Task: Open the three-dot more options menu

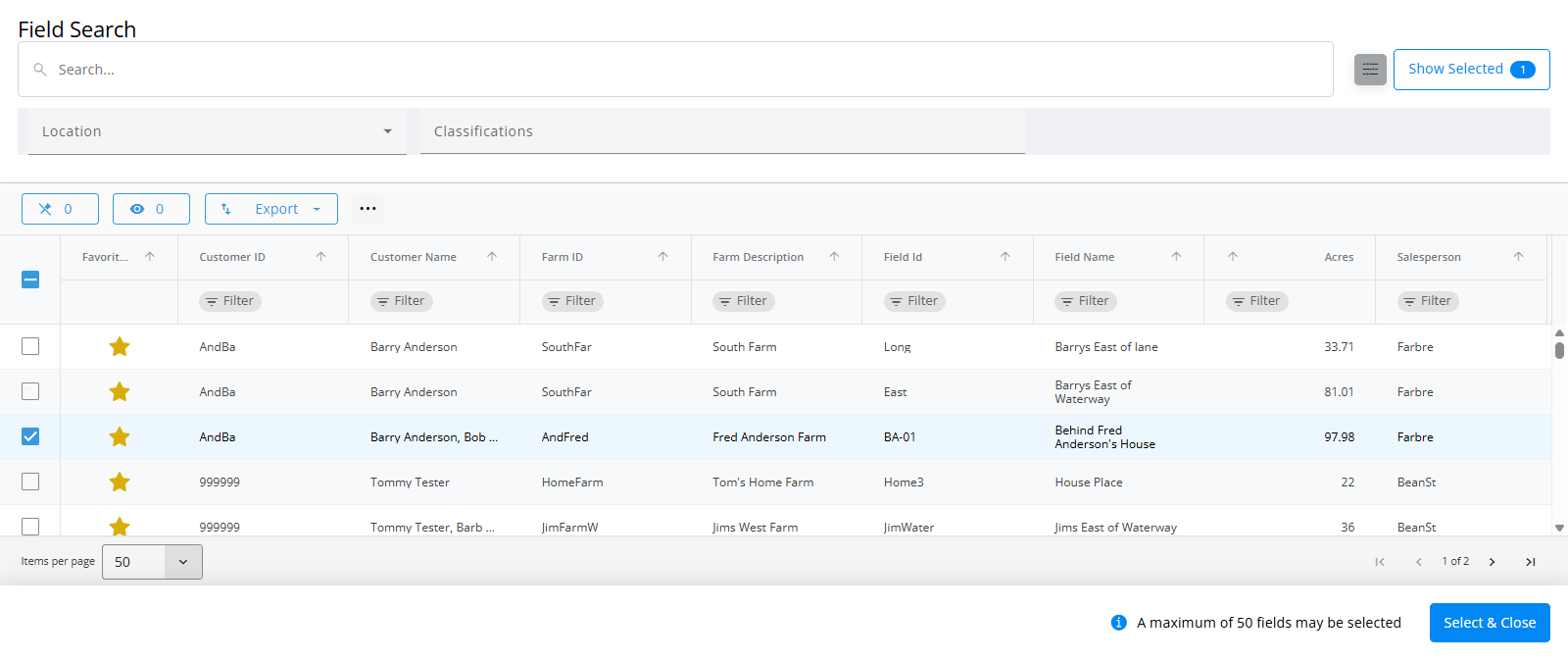Action: point(367,209)
